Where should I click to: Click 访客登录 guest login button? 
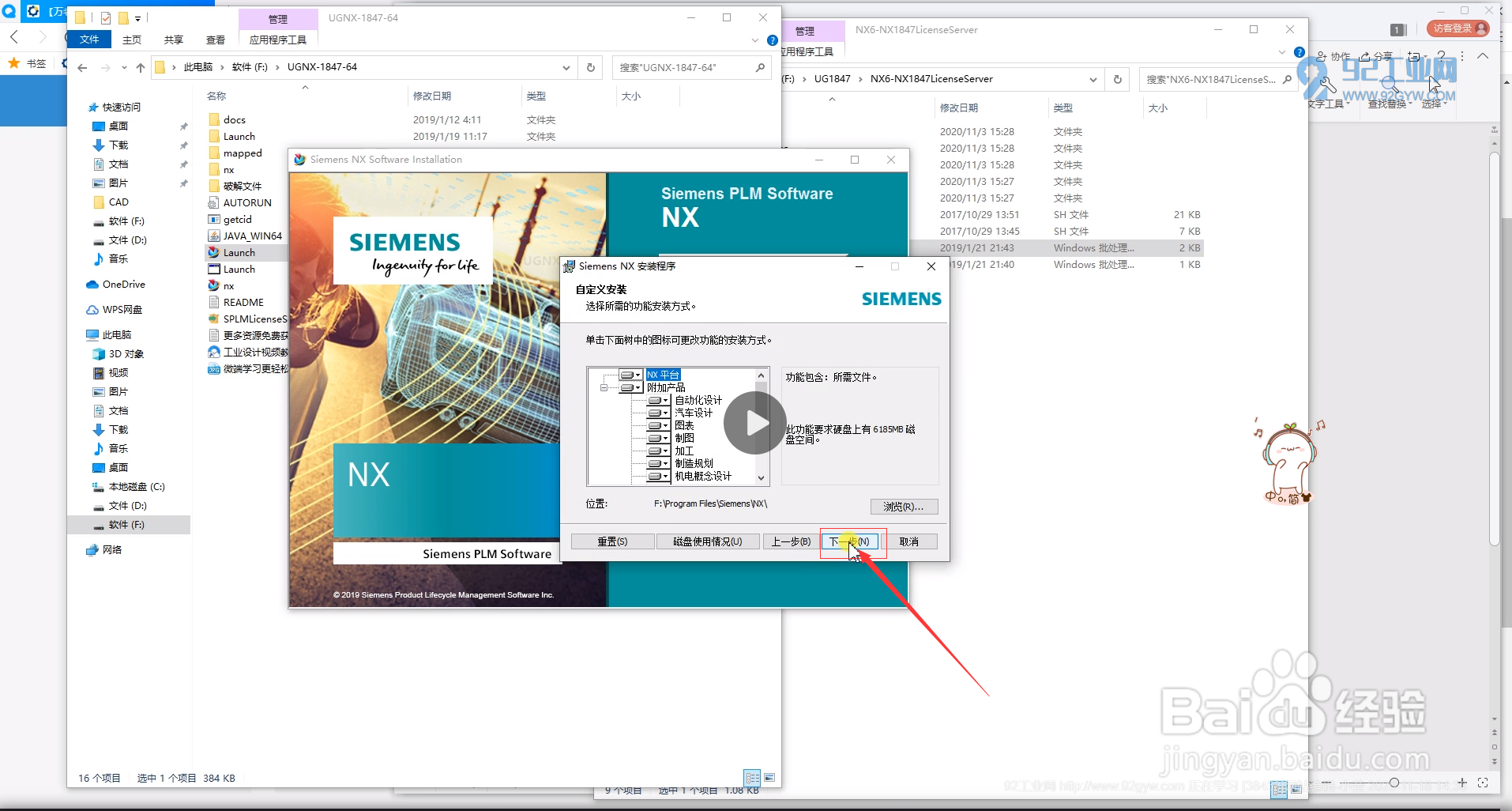(1458, 28)
